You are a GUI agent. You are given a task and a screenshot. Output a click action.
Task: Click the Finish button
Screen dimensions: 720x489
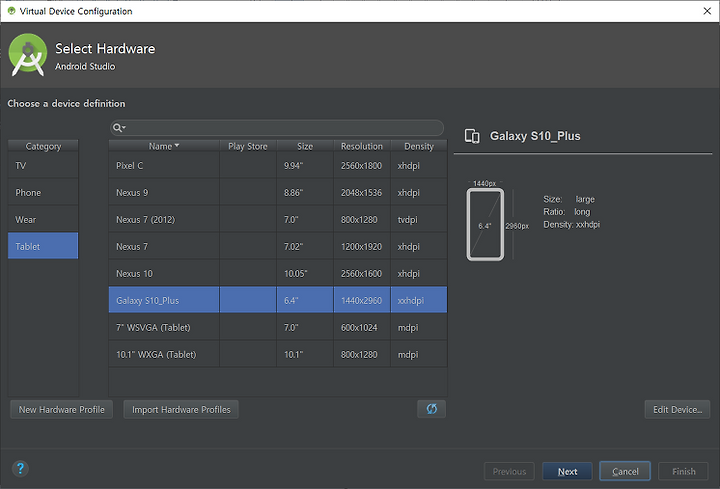pyautogui.click(x=683, y=471)
